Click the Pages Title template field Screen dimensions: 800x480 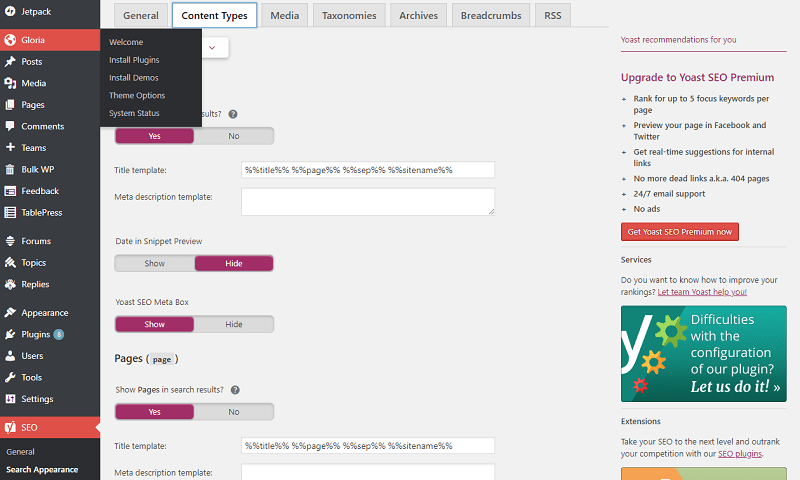[x=368, y=446]
